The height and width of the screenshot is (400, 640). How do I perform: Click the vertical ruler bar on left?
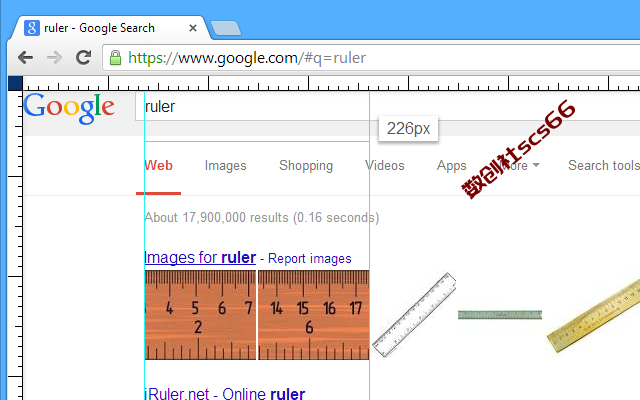tap(16, 245)
